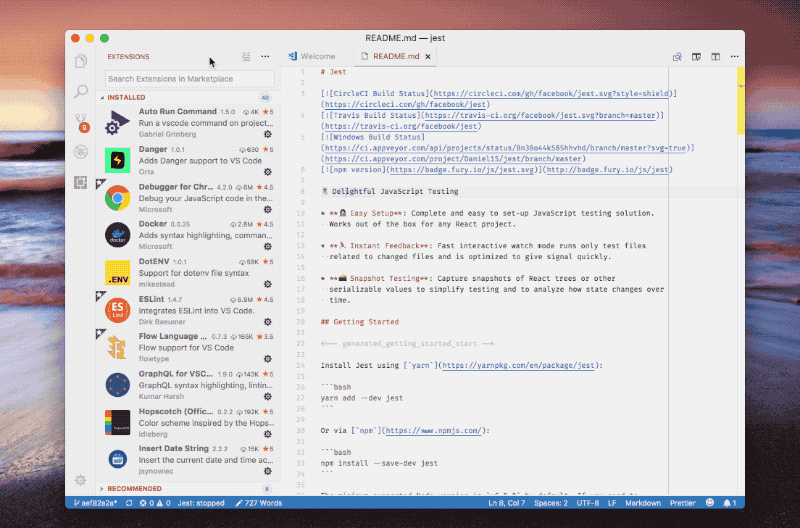The image size is (800, 528).
Task: Change end of line sequence LF
Action: (612, 503)
